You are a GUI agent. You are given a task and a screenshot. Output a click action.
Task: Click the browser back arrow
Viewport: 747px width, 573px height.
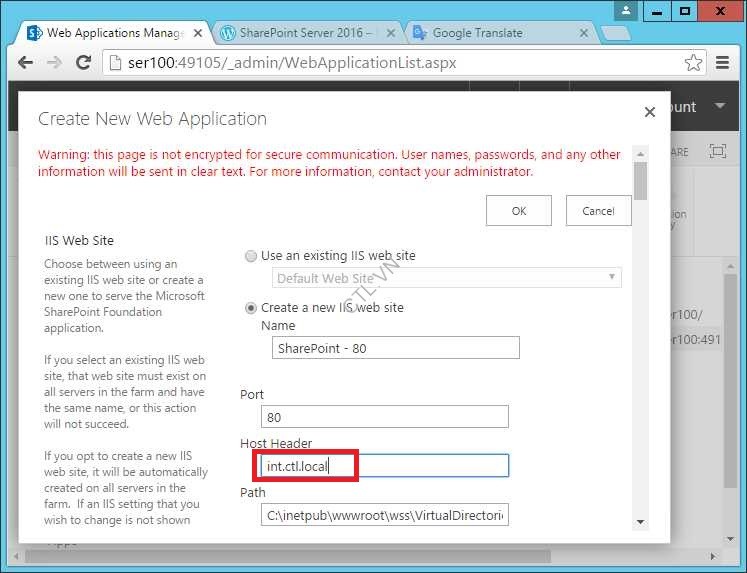25,63
